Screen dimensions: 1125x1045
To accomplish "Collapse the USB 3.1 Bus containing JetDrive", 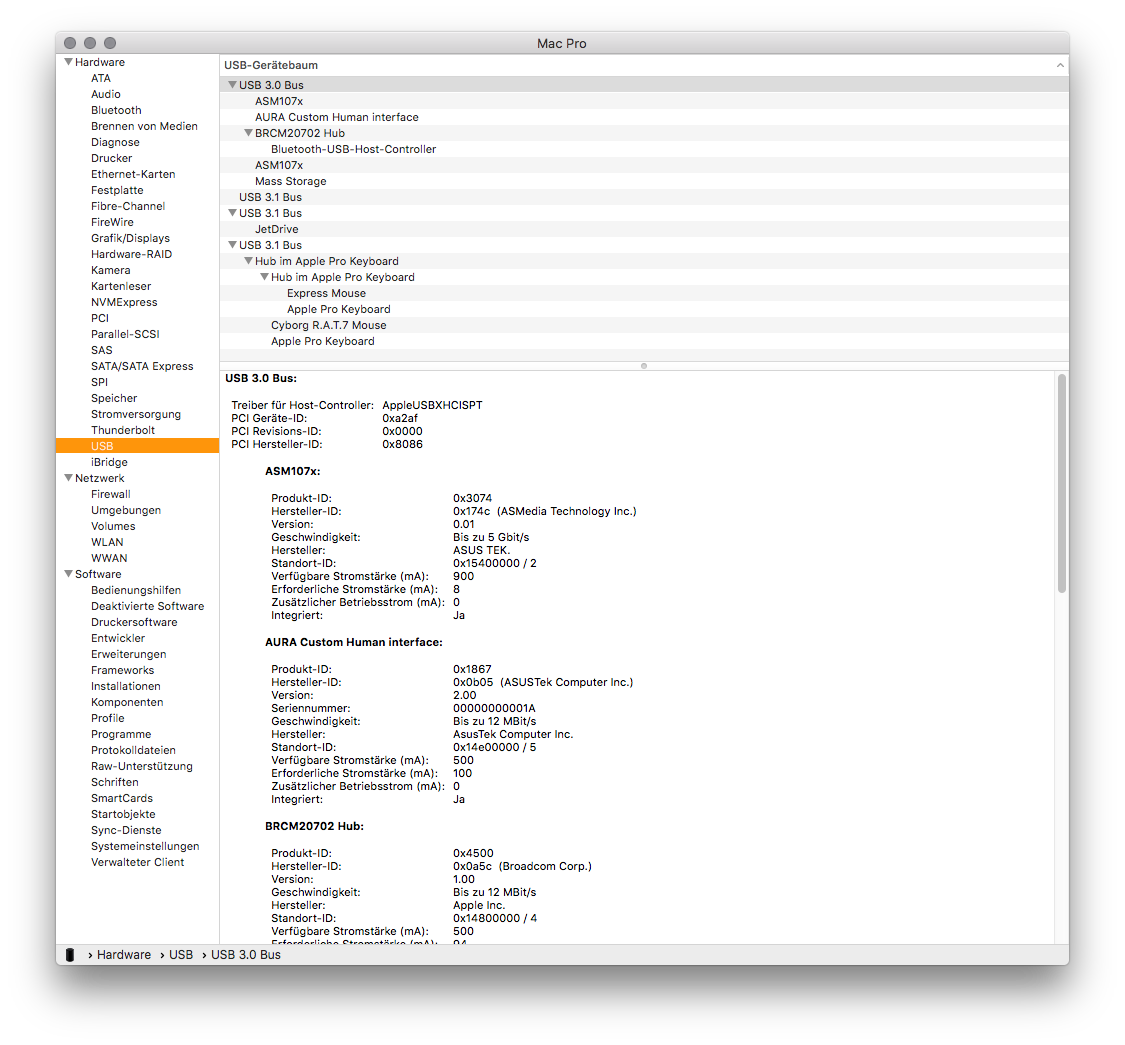I will click(x=232, y=213).
